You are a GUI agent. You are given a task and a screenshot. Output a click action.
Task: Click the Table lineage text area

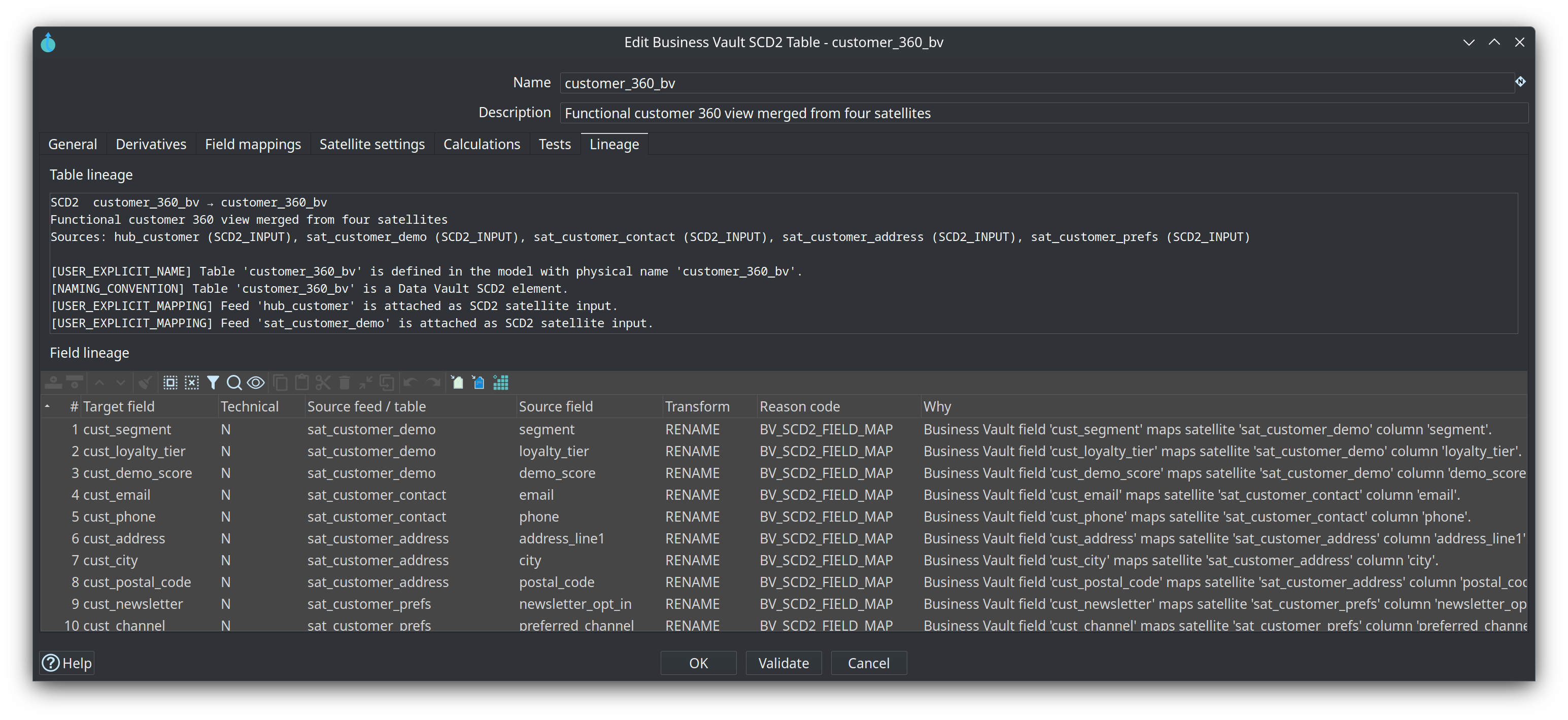click(783, 263)
